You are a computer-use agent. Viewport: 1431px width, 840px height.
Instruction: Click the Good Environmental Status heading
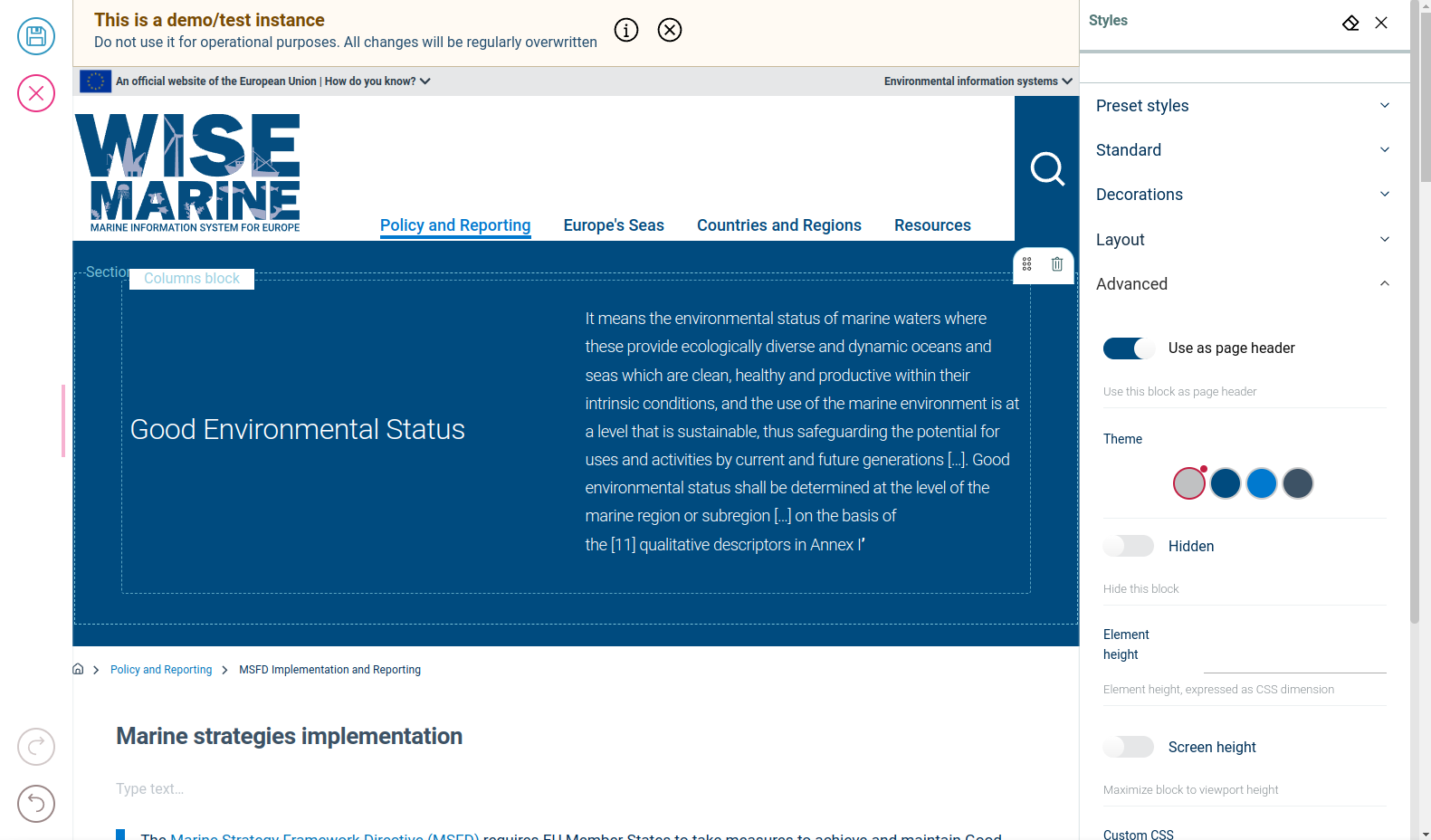pyautogui.click(x=298, y=429)
